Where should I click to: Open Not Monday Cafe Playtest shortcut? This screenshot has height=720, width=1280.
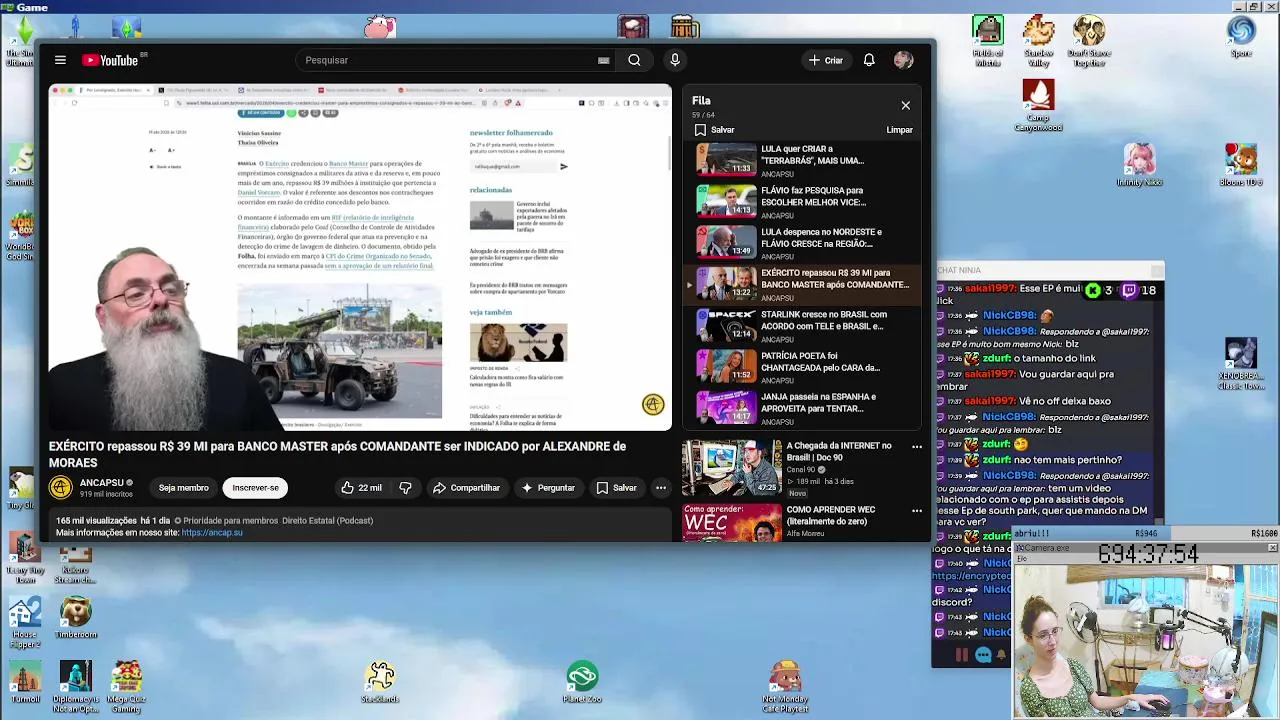(x=785, y=687)
